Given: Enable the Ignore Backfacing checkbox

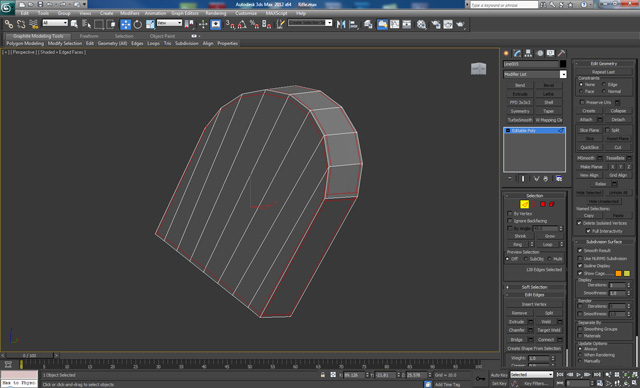Looking at the screenshot, I should [x=509, y=221].
